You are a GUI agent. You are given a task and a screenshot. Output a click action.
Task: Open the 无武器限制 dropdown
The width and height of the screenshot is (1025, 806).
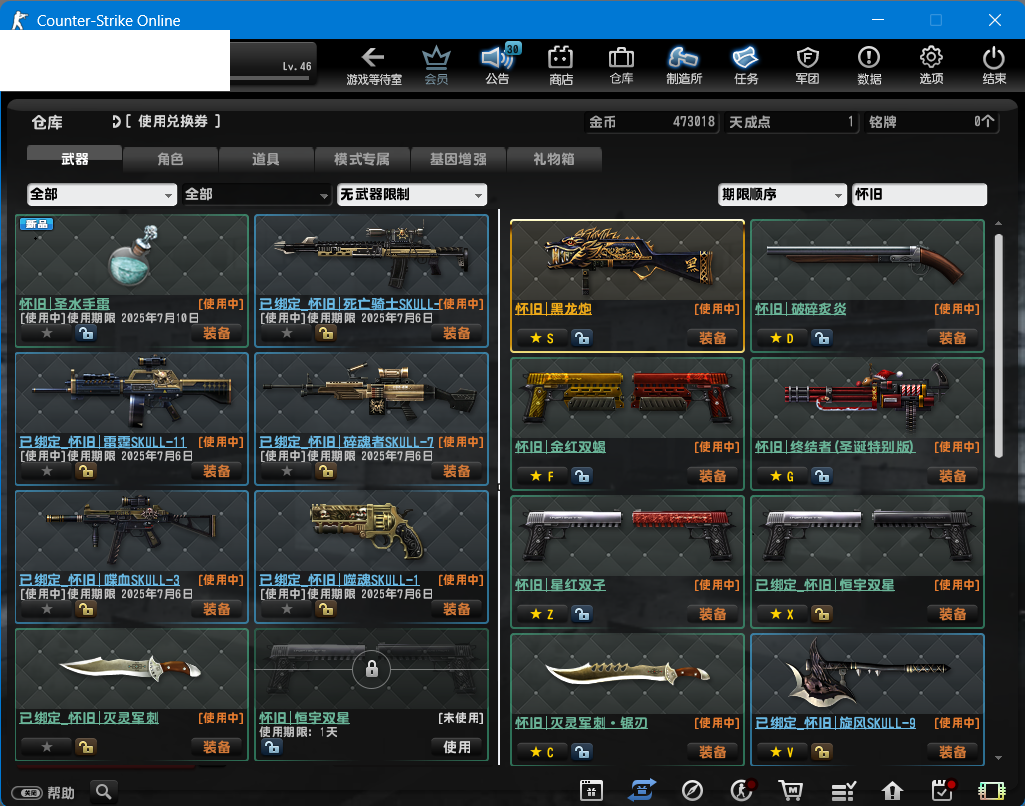[412, 194]
